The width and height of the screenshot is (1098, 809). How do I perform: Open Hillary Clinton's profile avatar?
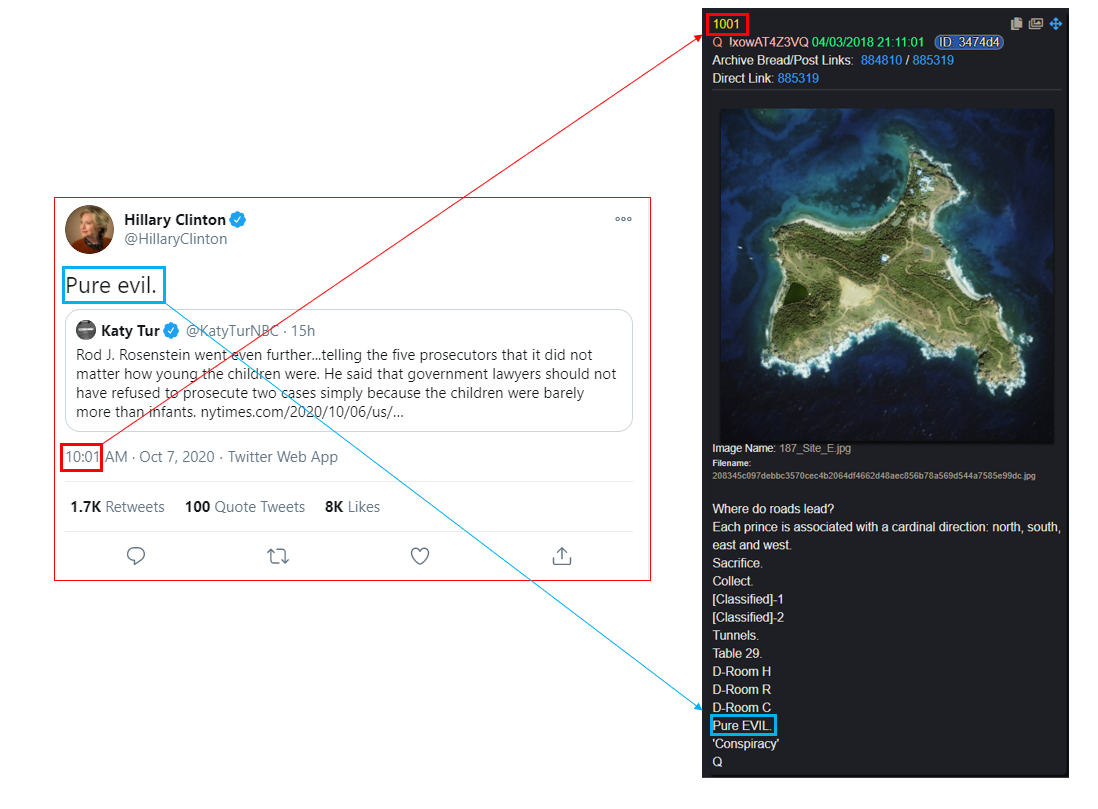coord(90,229)
